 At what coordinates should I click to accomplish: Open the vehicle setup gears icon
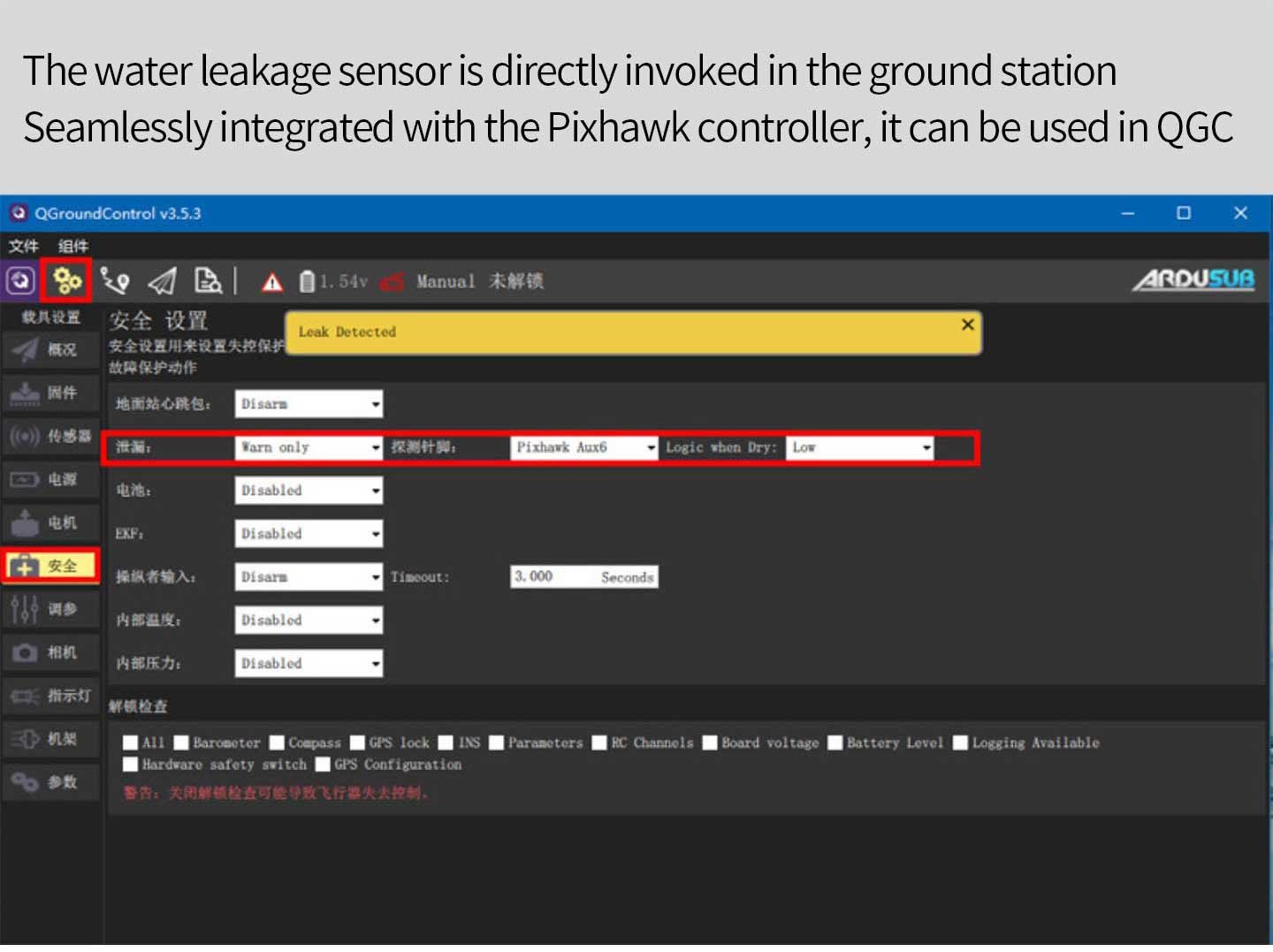67,281
